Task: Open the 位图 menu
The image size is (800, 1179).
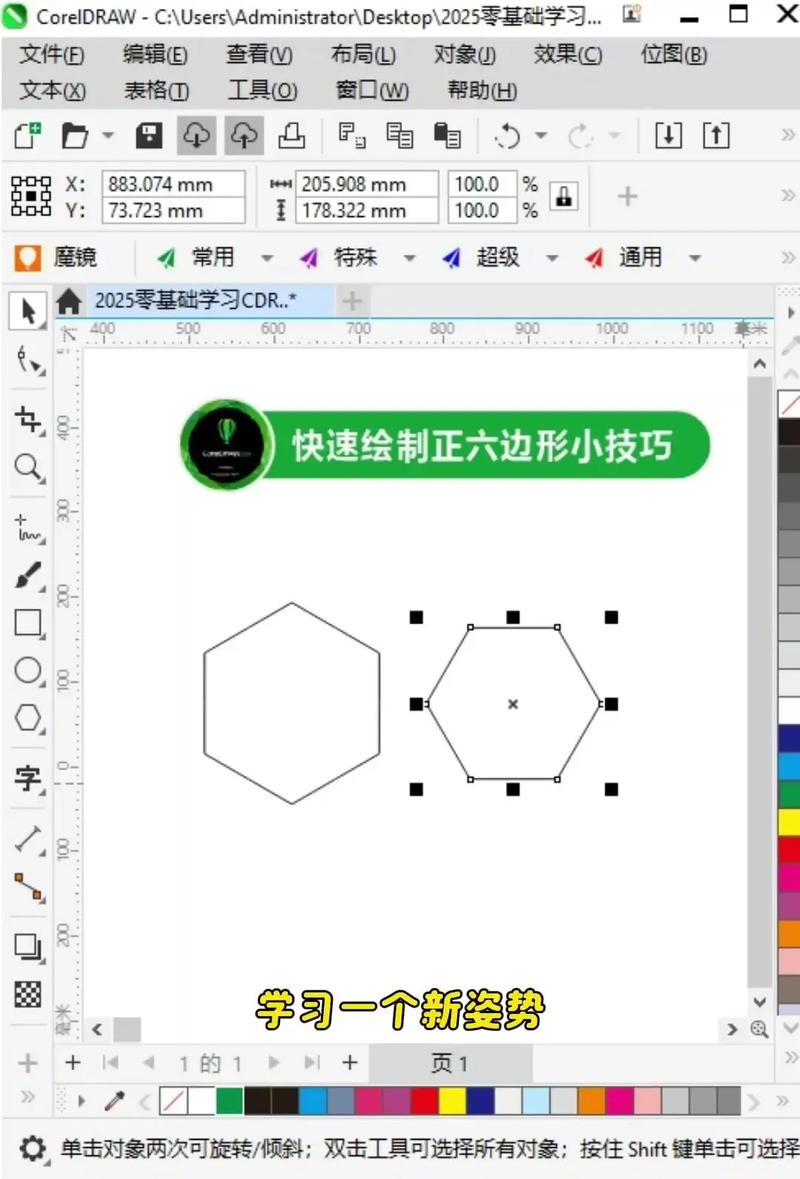Action: pos(671,55)
